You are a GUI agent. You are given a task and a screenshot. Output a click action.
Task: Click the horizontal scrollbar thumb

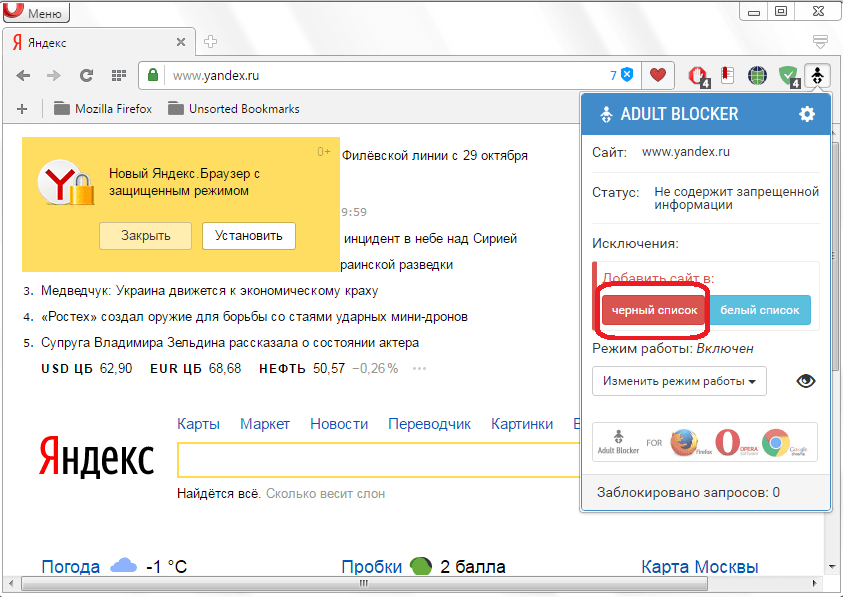pyautogui.click(x=364, y=584)
